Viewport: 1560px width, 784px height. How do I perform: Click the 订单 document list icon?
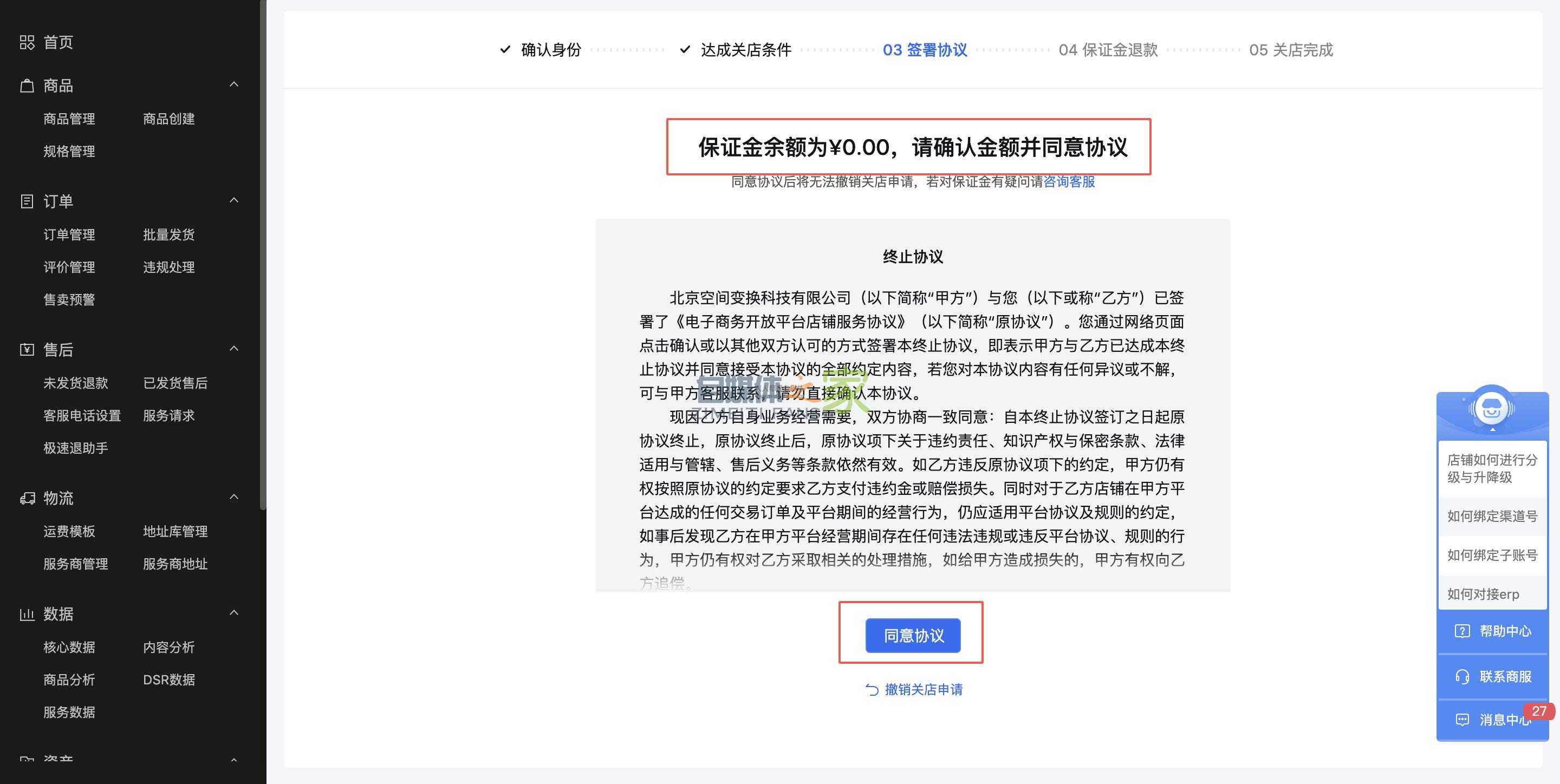27,201
